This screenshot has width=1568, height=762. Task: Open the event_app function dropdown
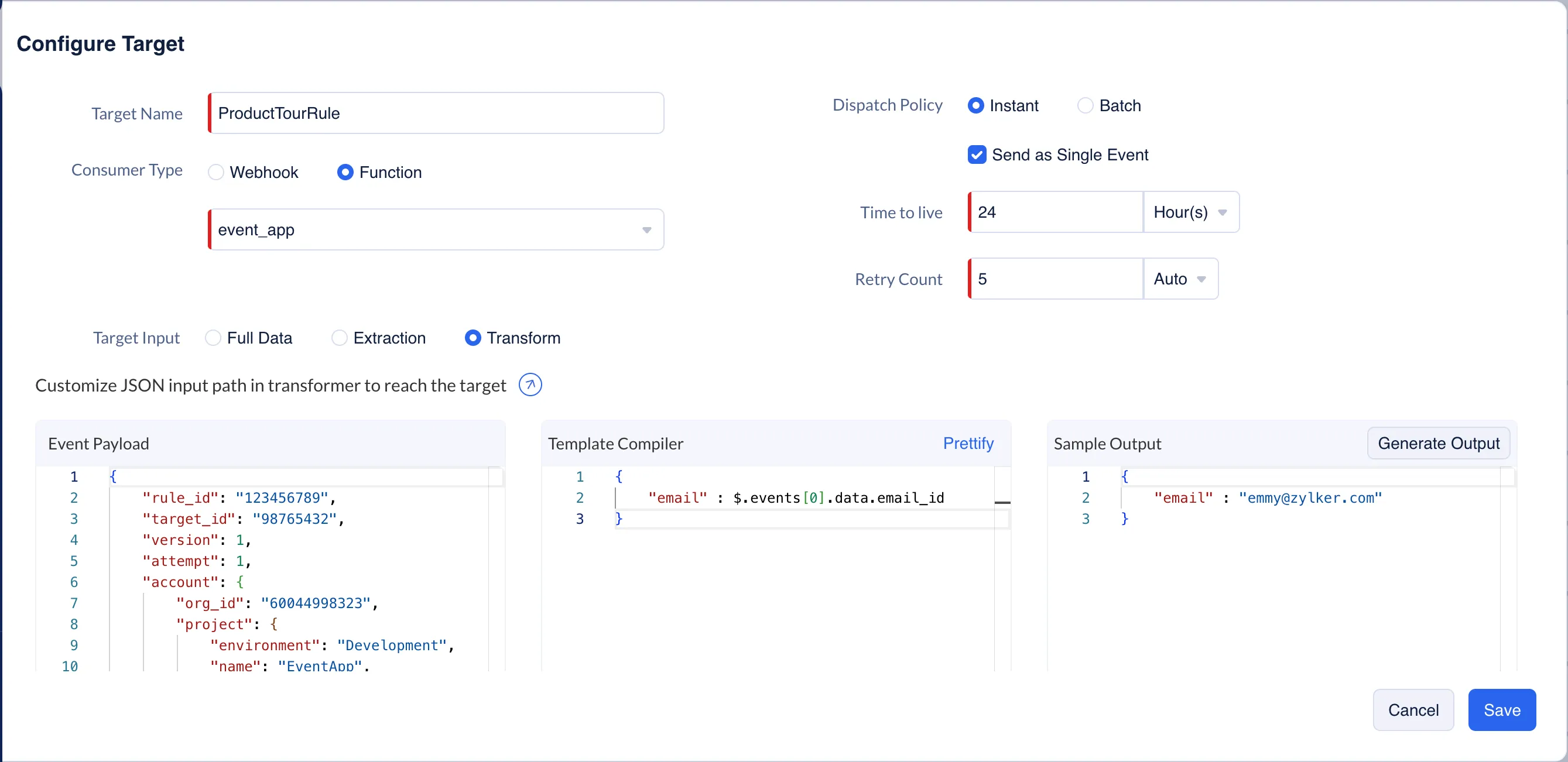coord(436,229)
